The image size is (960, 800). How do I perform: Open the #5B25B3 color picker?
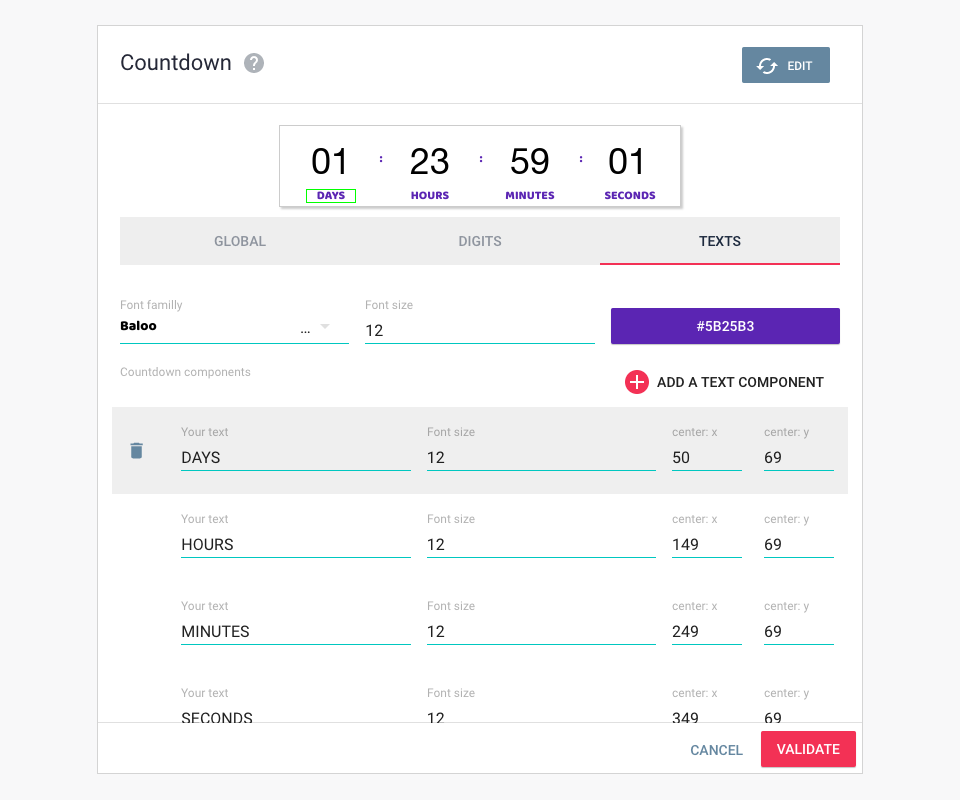click(x=725, y=326)
